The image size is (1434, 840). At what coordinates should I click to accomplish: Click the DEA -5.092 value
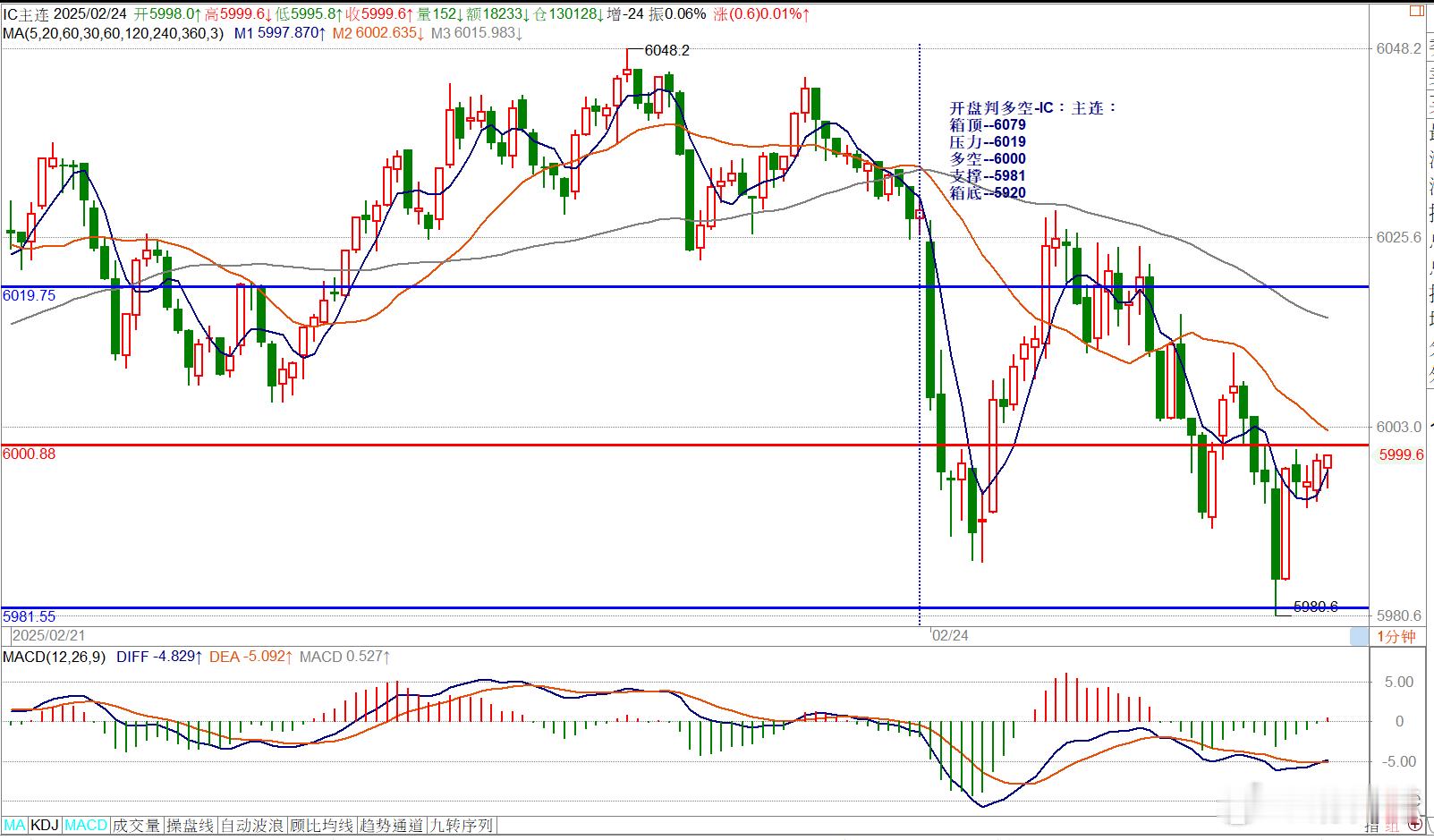[x=251, y=657]
